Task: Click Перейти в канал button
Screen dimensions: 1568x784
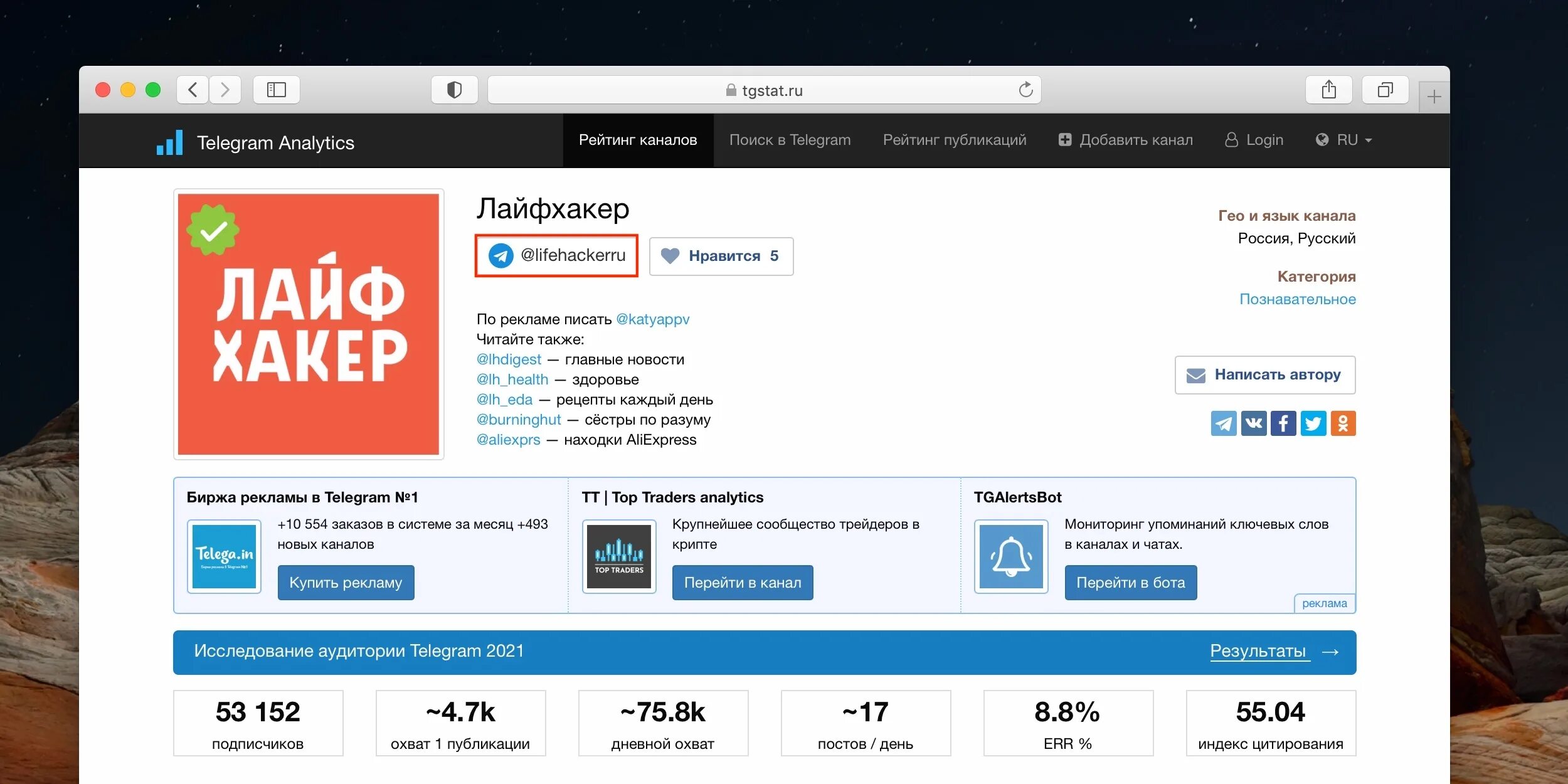Action: (x=743, y=583)
